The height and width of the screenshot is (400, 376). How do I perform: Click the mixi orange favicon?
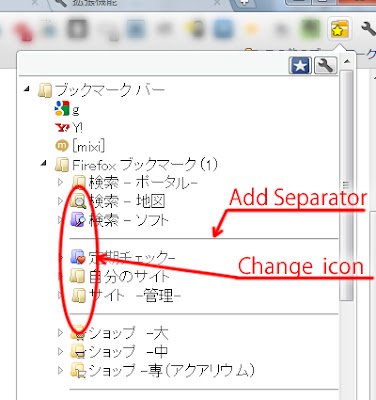[x=62, y=146]
